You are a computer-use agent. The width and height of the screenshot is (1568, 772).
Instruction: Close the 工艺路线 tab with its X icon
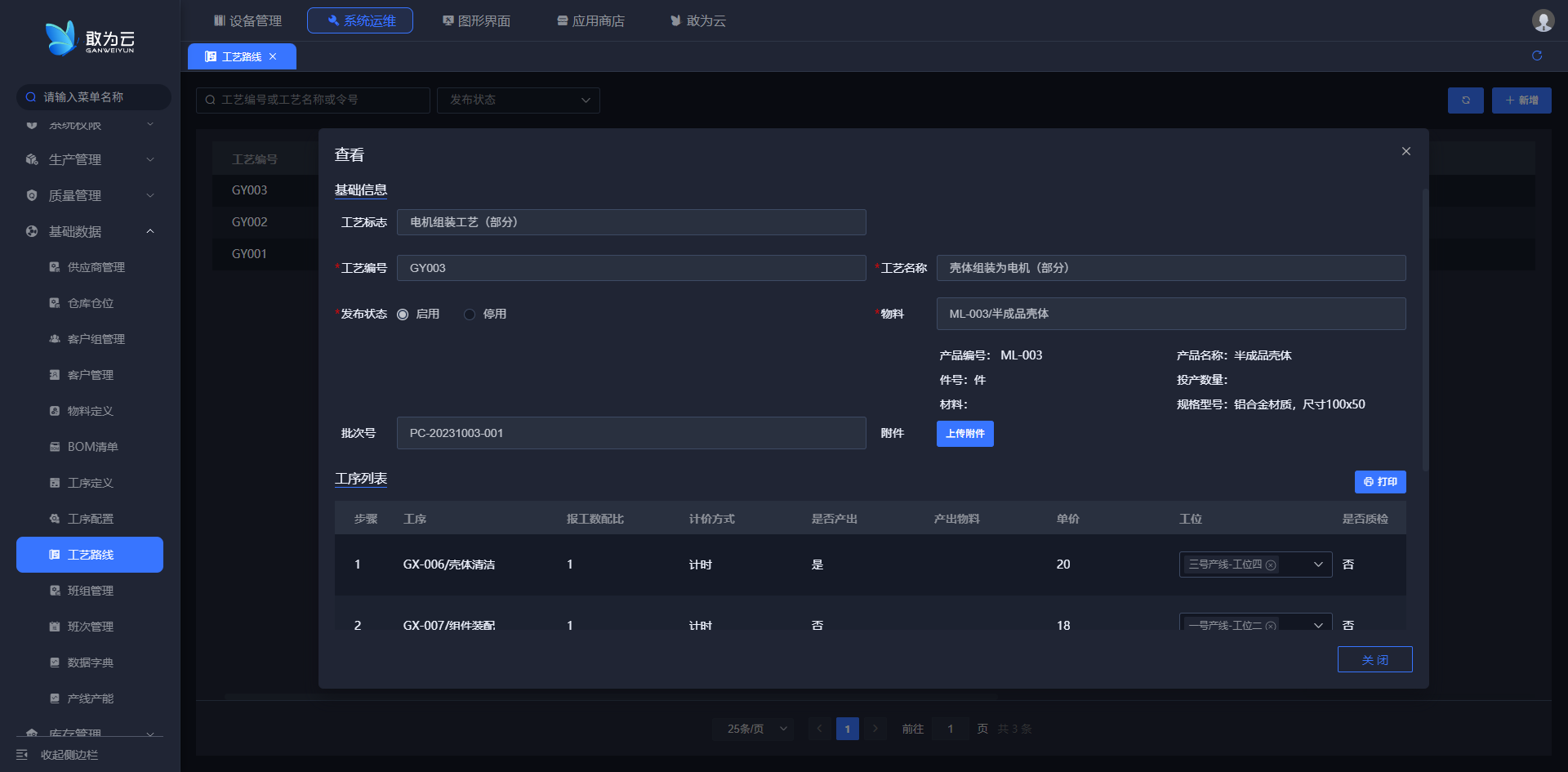pyautogui.click(x=273, y=56)
